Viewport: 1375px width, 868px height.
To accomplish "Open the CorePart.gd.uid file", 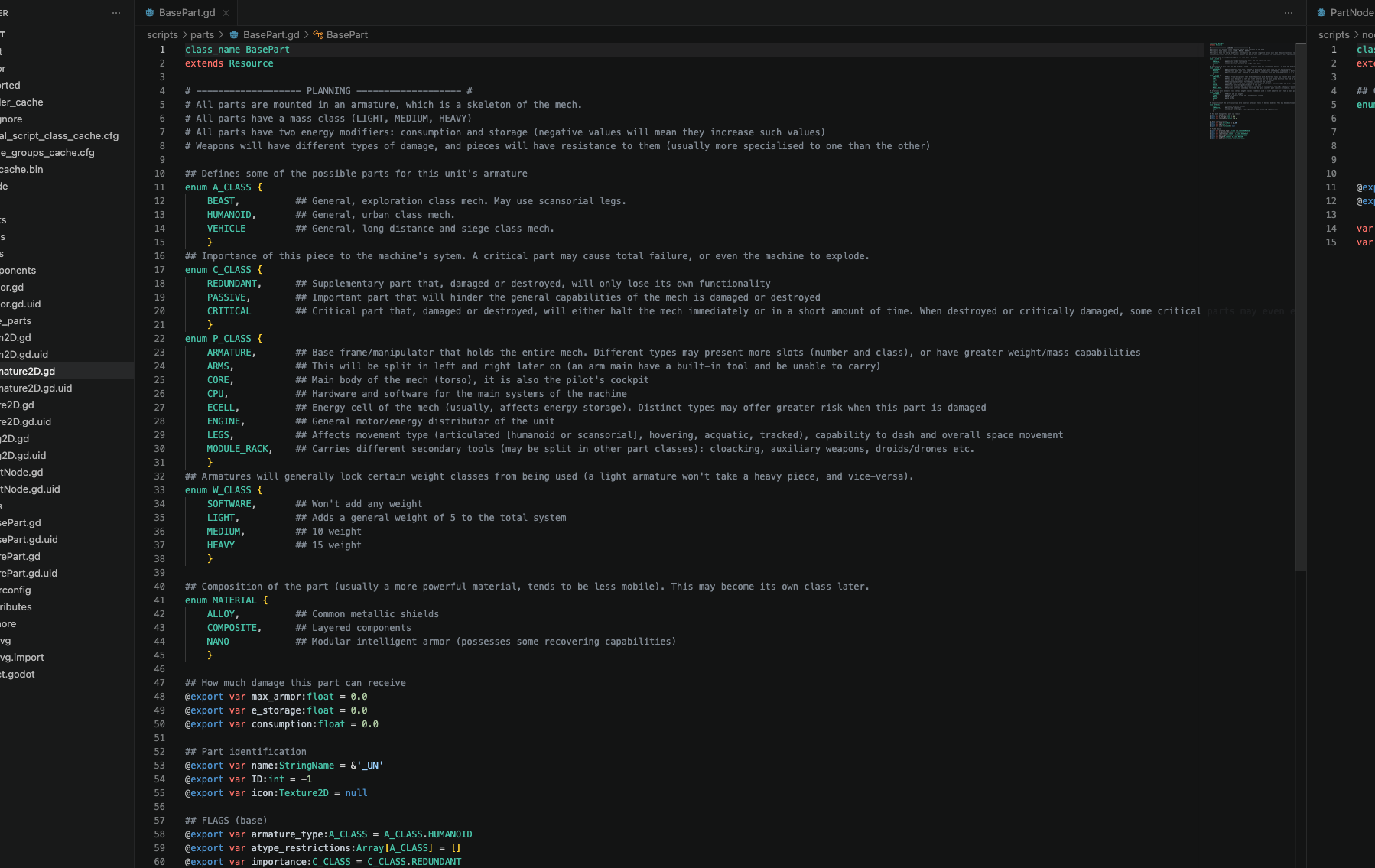I will 67,573.
